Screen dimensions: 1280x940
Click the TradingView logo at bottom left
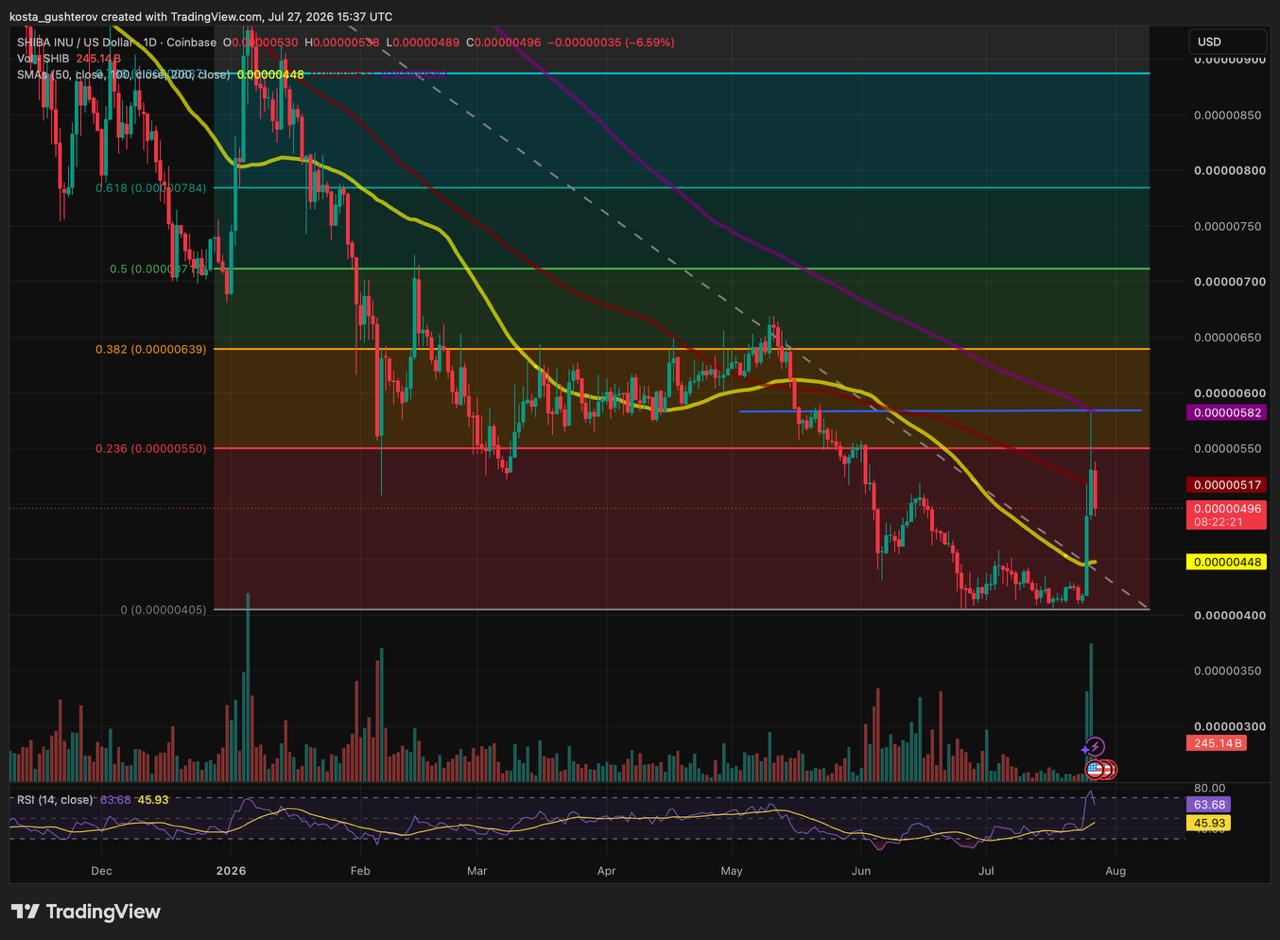pos(85,911)
